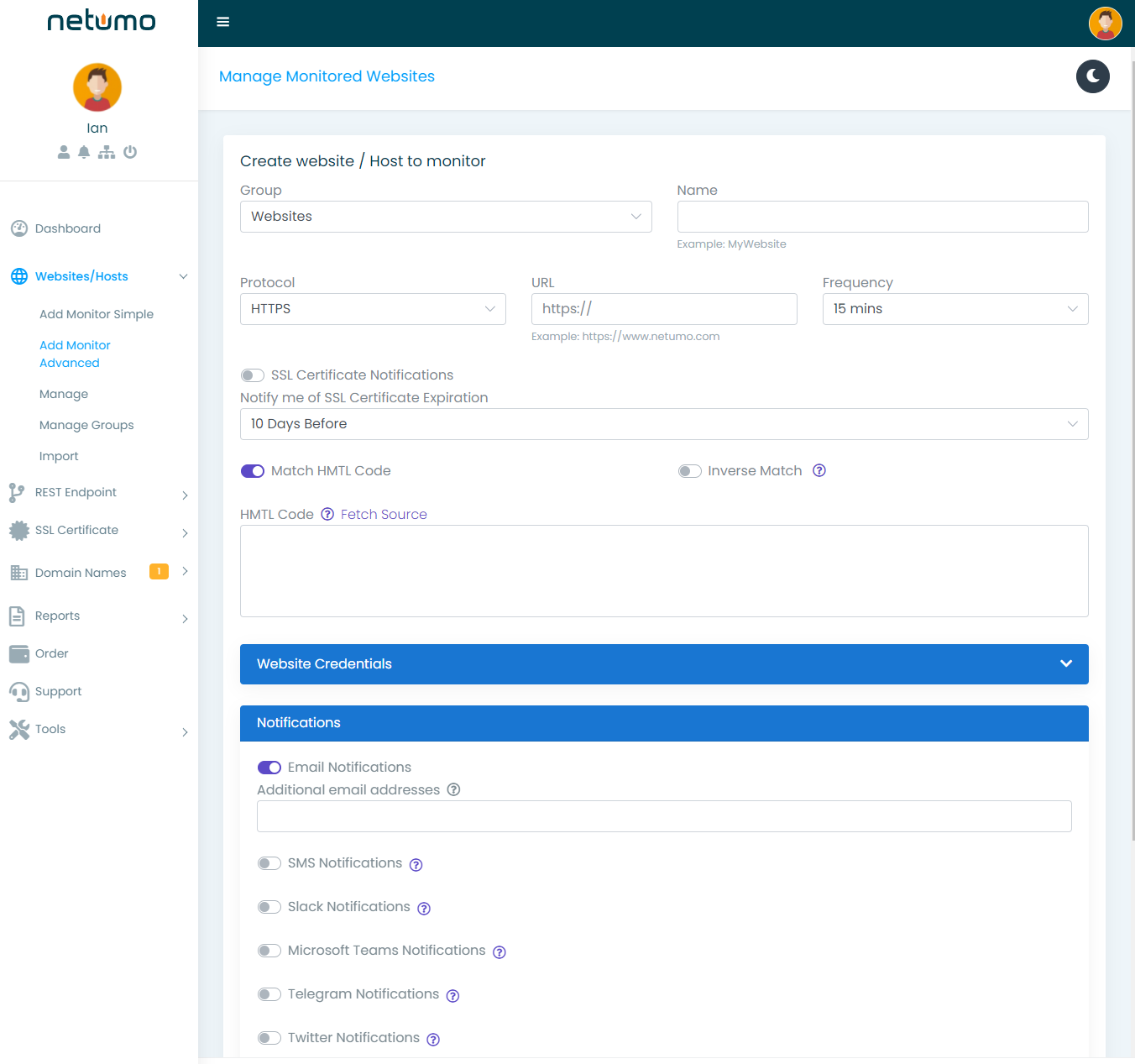Open the hamburger menu in top bar
The width and height of the screenshot is (1135, 1064).
tap(222, 22)
